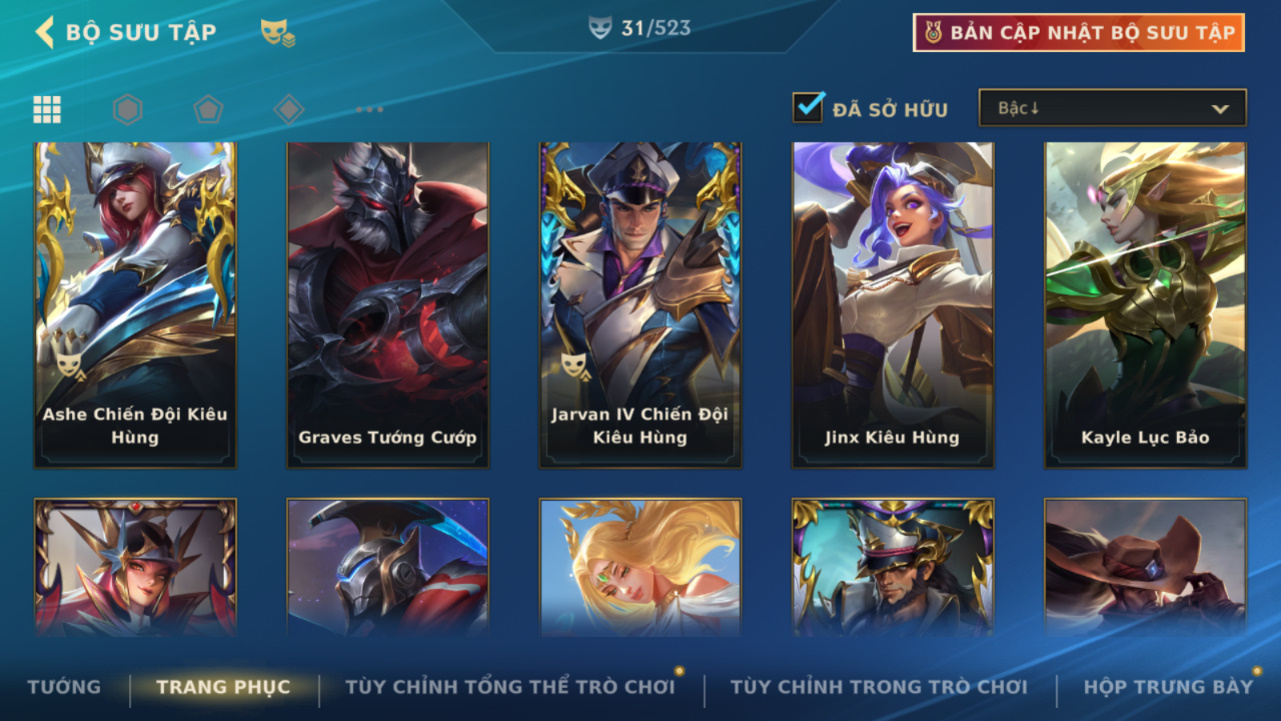The height and width of the screenshot is (721, 1281).
Task: Click the skin count mask icon
Action: [600, 29]
